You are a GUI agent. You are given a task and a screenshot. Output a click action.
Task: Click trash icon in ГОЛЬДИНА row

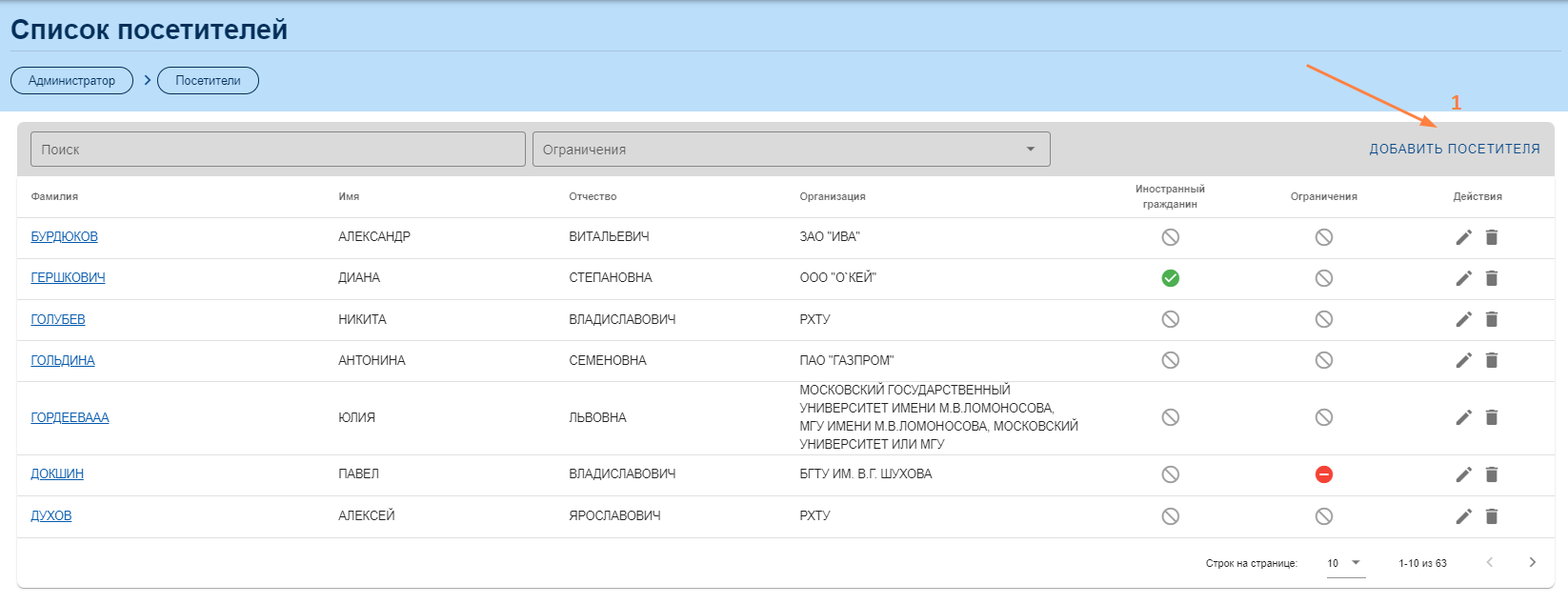[1492, 360]
